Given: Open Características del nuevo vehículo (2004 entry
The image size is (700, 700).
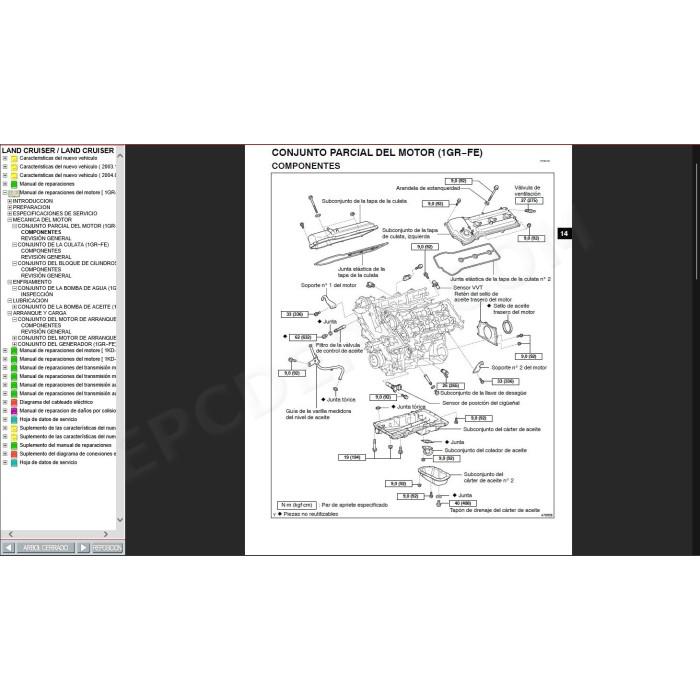Looking at the screenshot, I should [x=67, y=175].
